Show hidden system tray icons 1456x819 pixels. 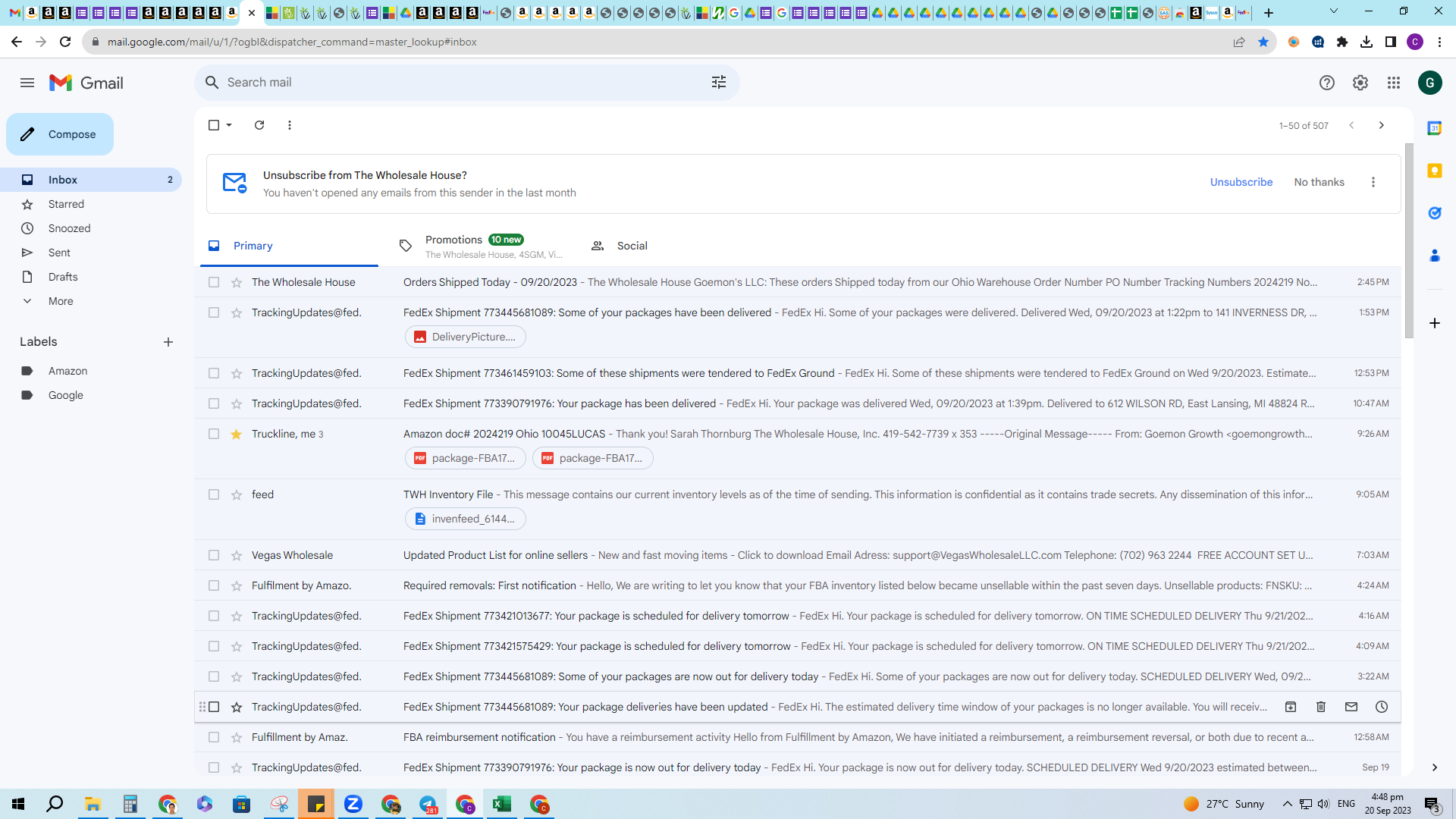point(1287,804)
